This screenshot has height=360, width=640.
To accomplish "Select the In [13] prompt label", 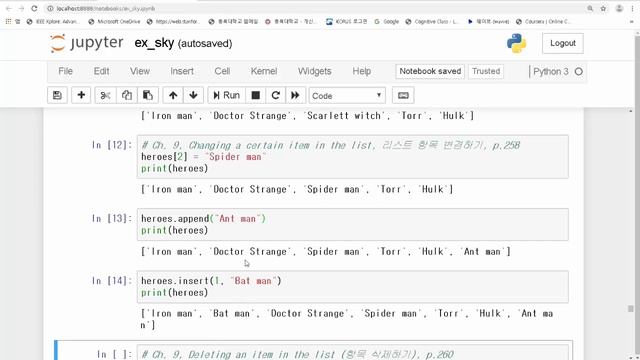I will click(112, 218).
